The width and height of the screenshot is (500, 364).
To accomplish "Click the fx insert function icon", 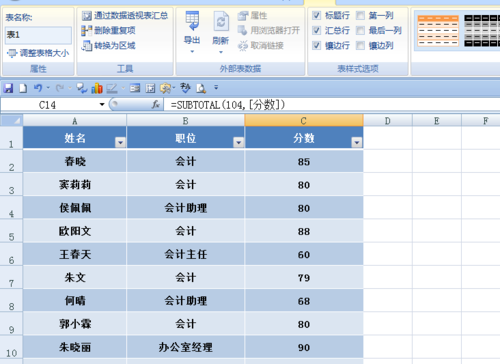I will pos(155,105).
